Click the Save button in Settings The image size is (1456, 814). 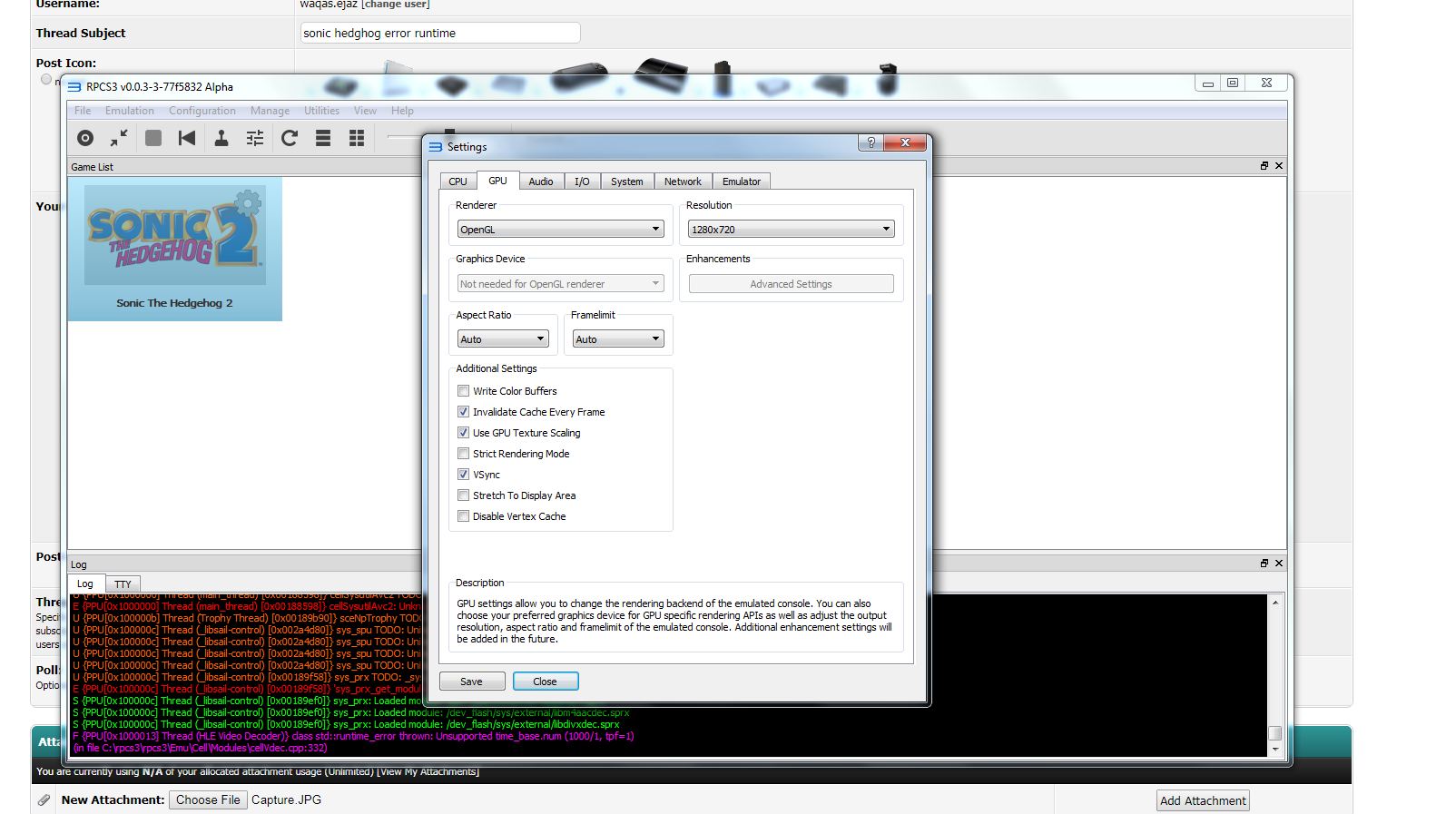point(471,682)
